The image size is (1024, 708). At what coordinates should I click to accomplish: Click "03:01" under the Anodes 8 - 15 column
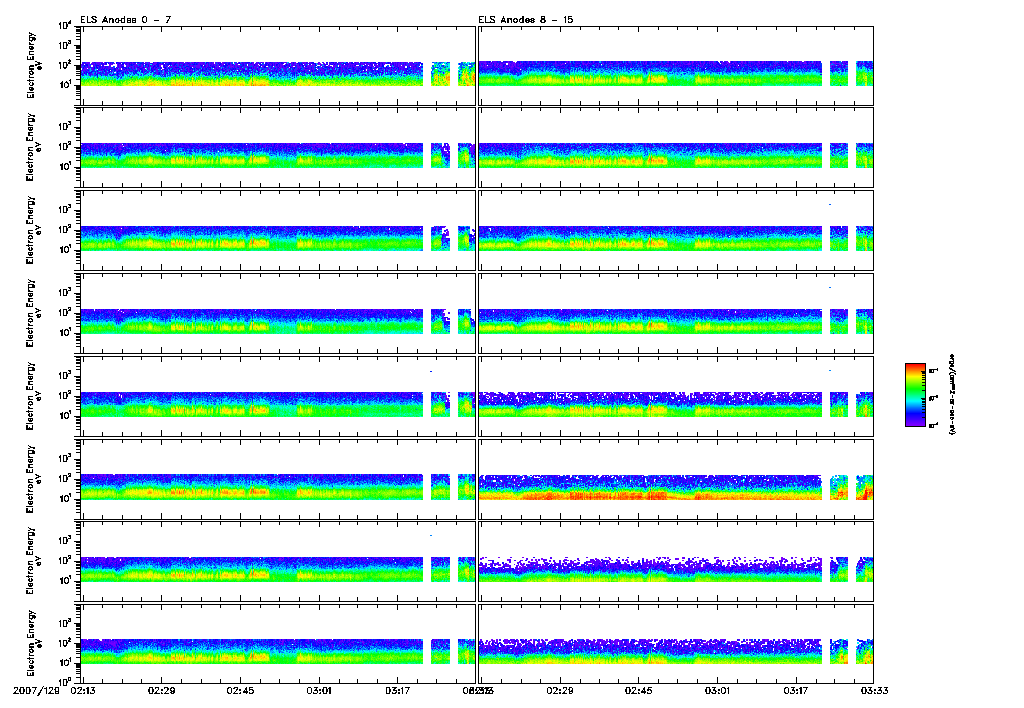[717, 690]
